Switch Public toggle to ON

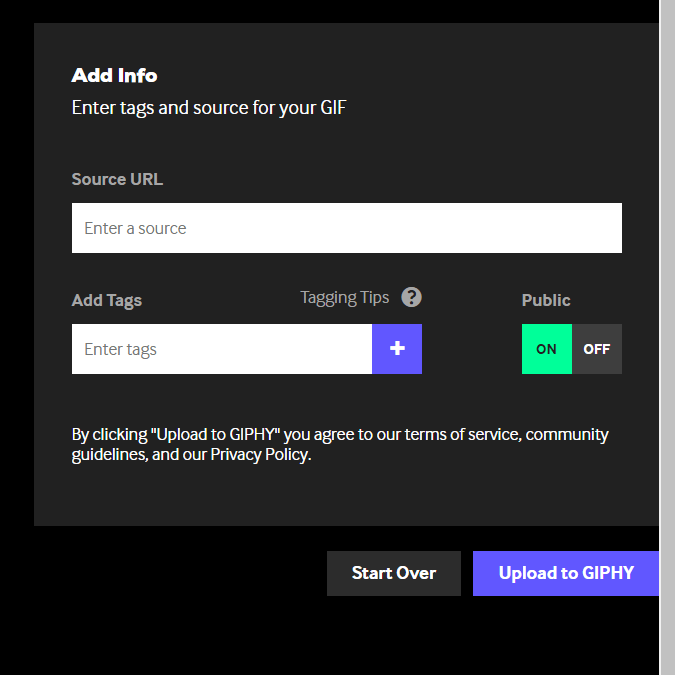click(x=547, y=349)
